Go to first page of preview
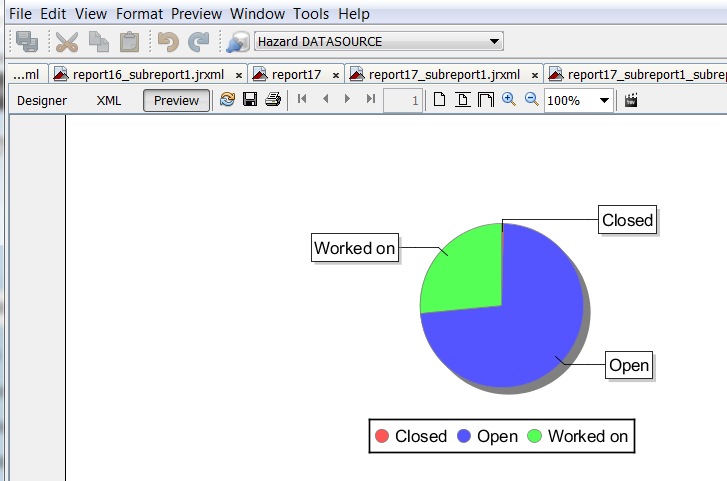The width and height of the screenshot is (727, 481). point(302,99)
